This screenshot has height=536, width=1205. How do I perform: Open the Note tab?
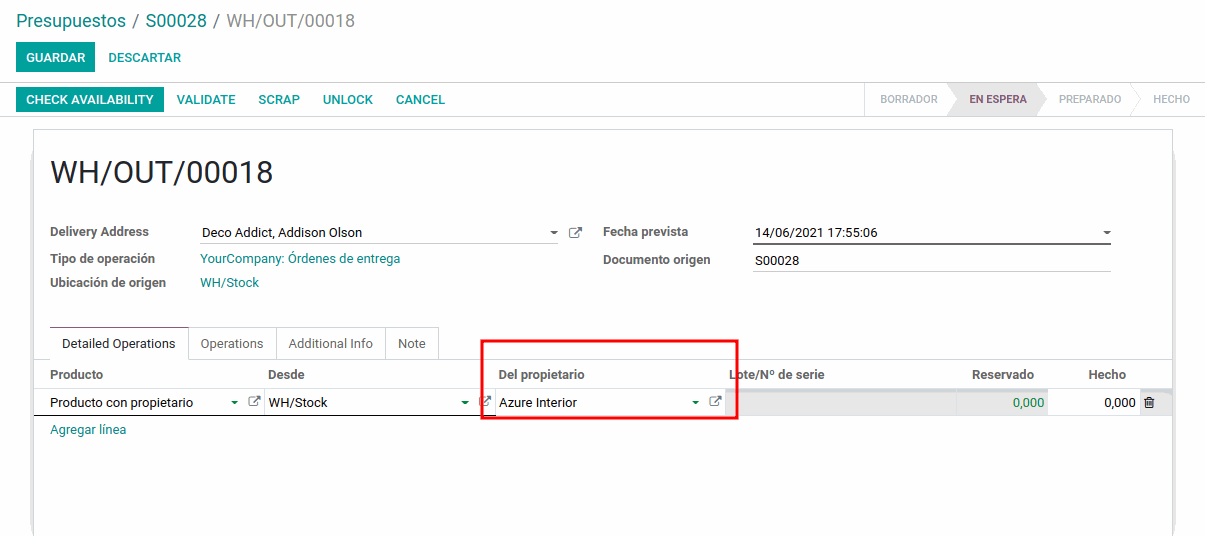(x=411, y=343)
